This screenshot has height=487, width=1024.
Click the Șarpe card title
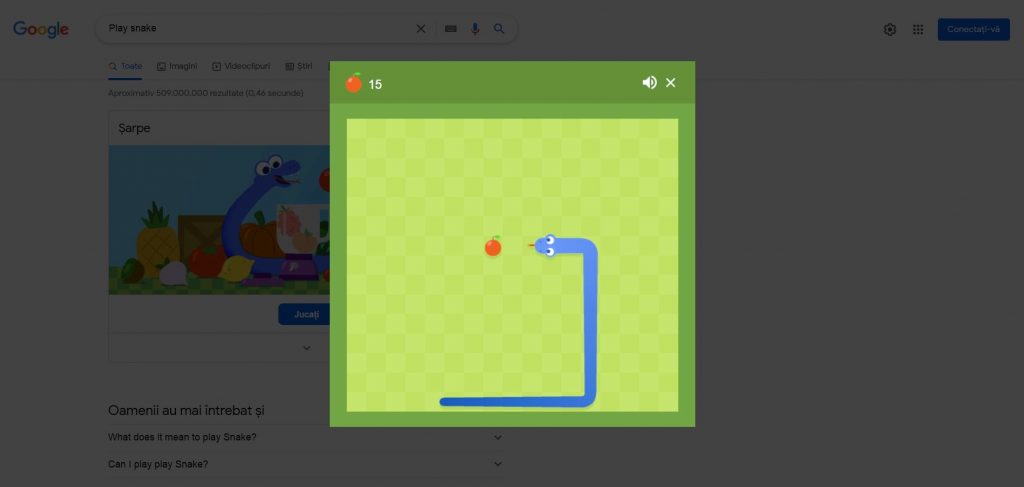[x=135, y=128]
